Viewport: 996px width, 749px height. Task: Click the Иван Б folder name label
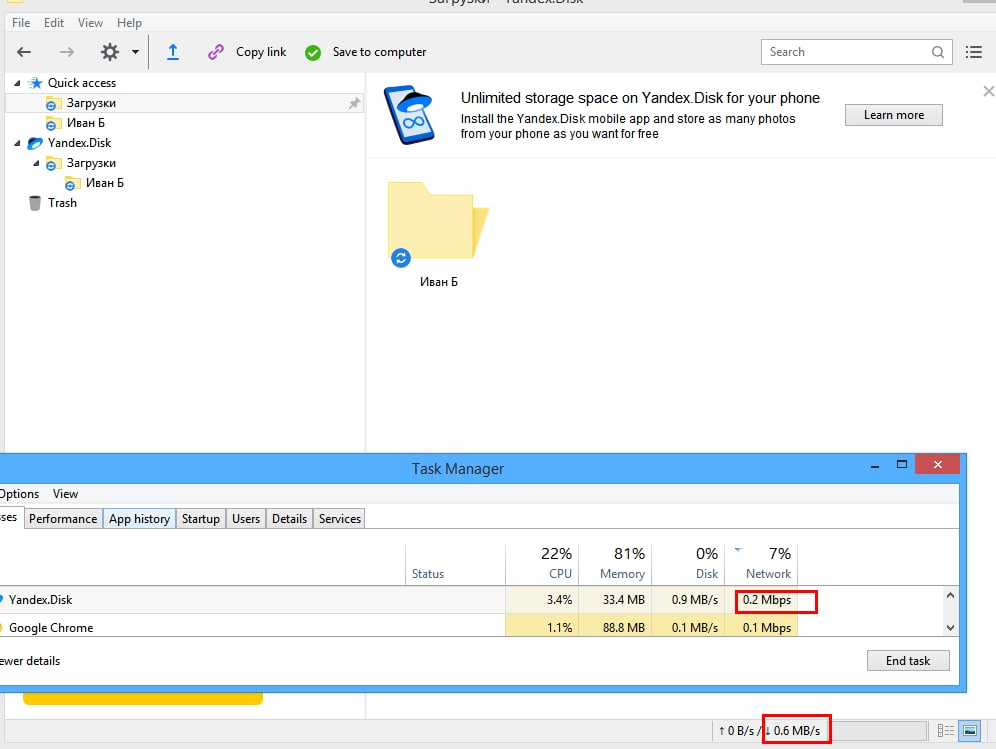(438, 282)
